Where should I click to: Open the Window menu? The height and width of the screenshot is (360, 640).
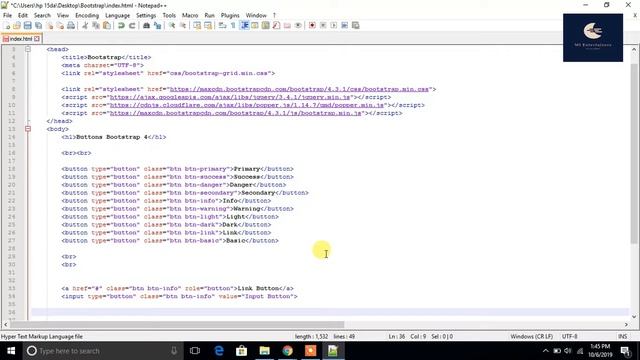256,15
